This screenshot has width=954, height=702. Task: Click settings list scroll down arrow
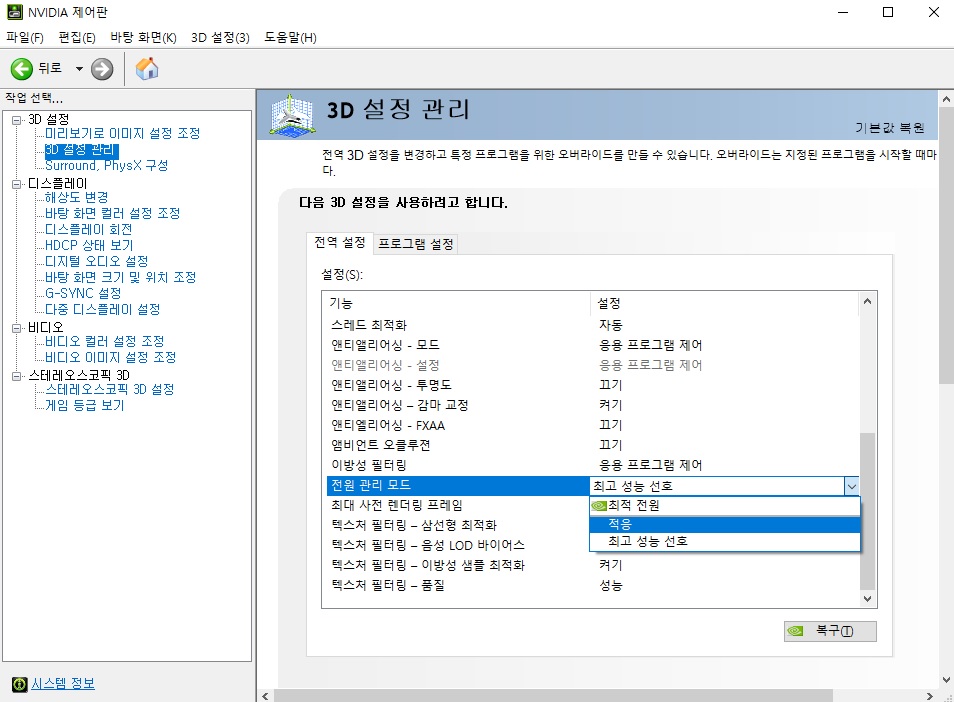click(868, 599)
